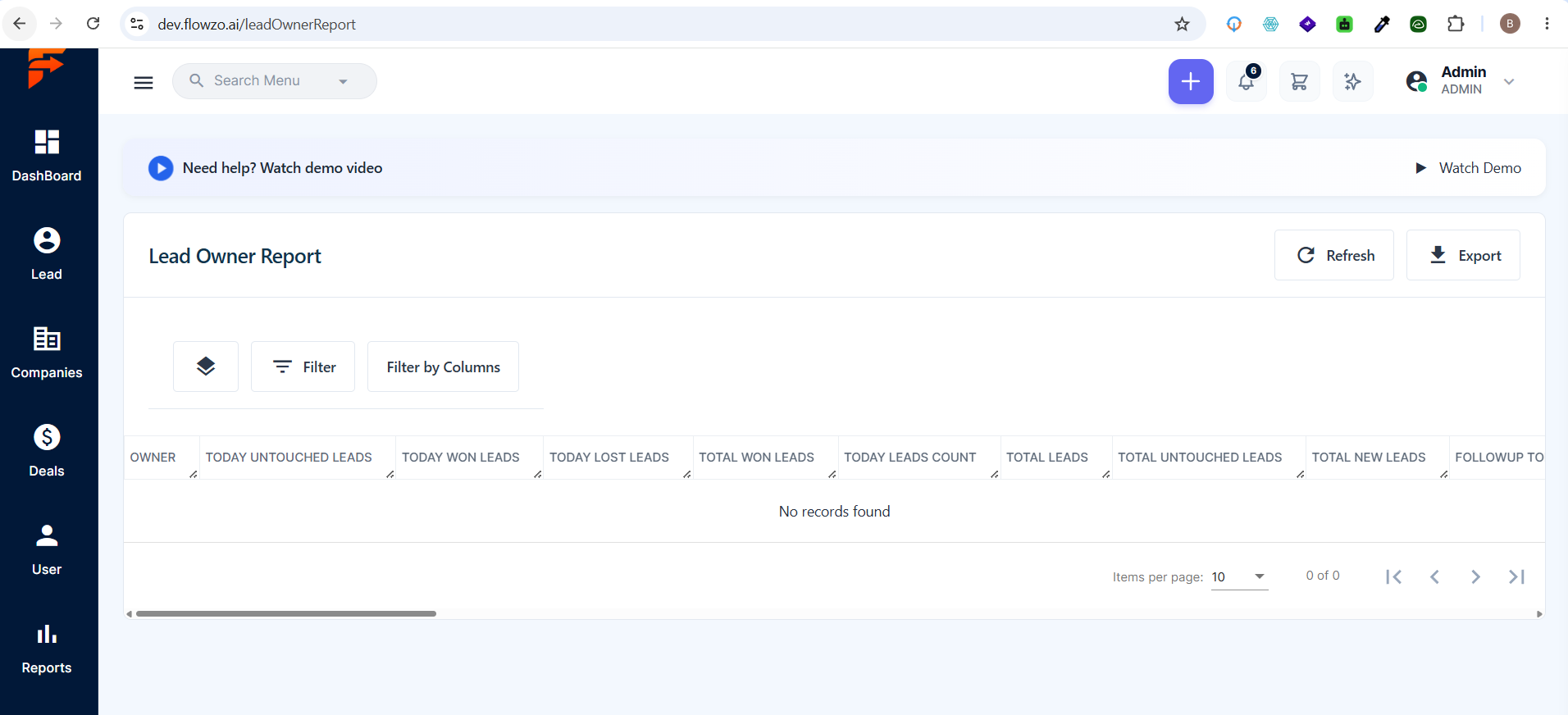This screenshot has height=715, width=1568.
Task: Click the purple plus quick-add button
Action: click(1191, 81)
